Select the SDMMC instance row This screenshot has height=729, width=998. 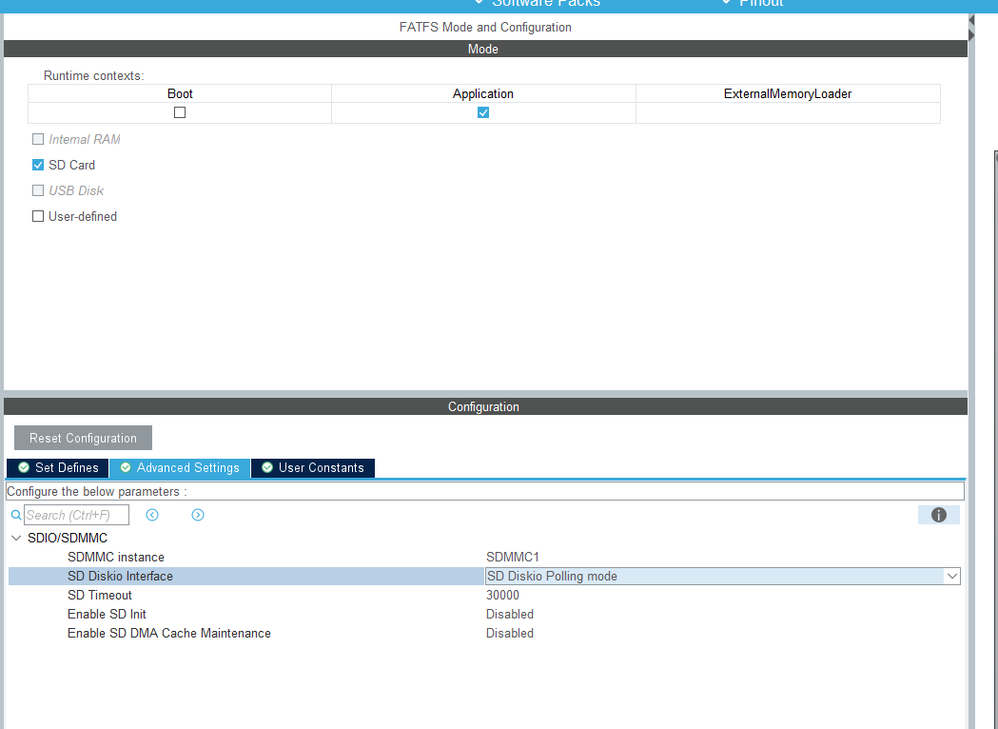[484, 557]
